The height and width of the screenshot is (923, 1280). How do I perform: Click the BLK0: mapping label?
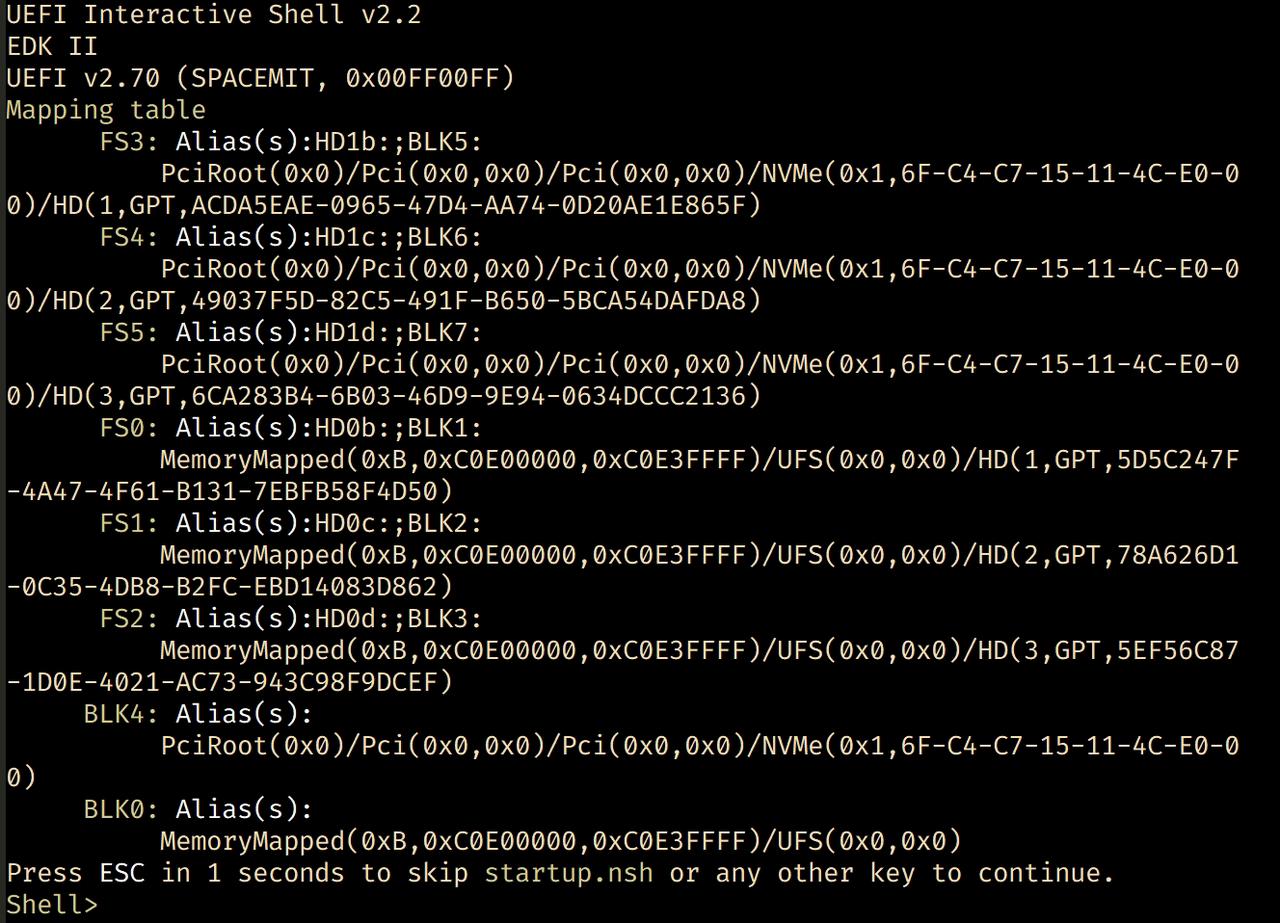click(125, 809)
